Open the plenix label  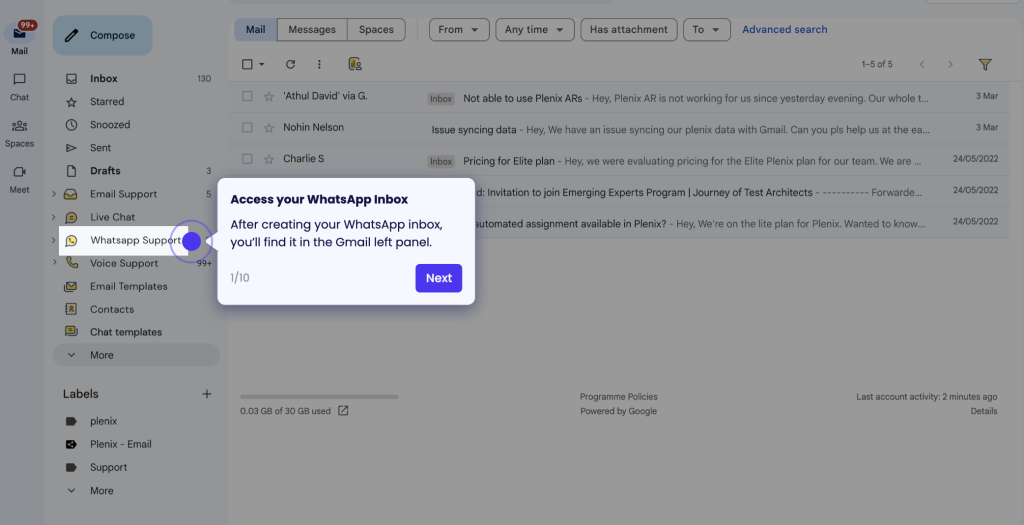(x=103, y=421)
